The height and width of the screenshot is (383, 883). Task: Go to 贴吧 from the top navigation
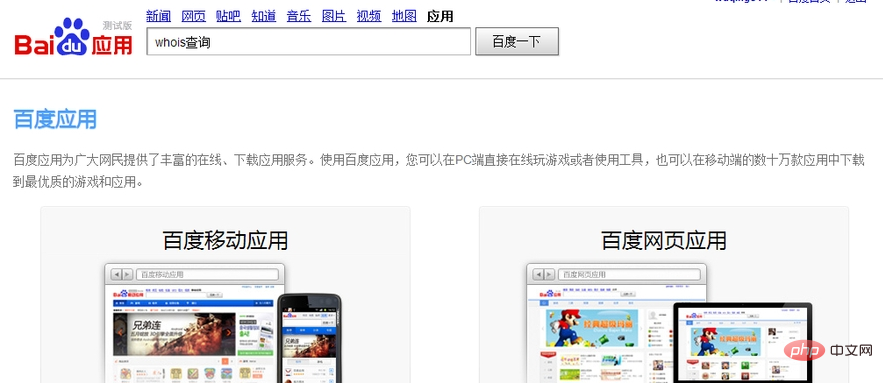[228, 16]
